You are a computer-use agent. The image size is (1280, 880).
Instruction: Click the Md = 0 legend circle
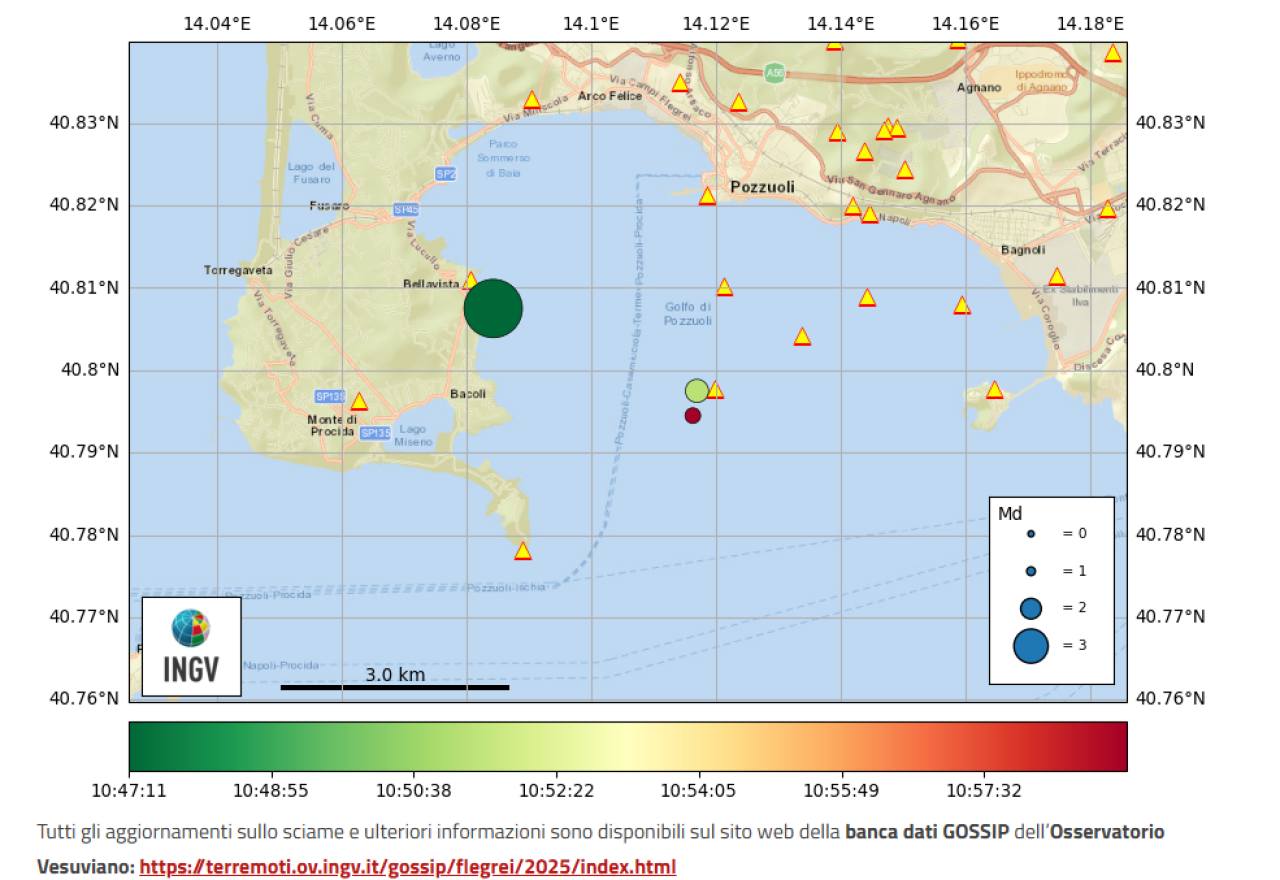(1031, 534)
